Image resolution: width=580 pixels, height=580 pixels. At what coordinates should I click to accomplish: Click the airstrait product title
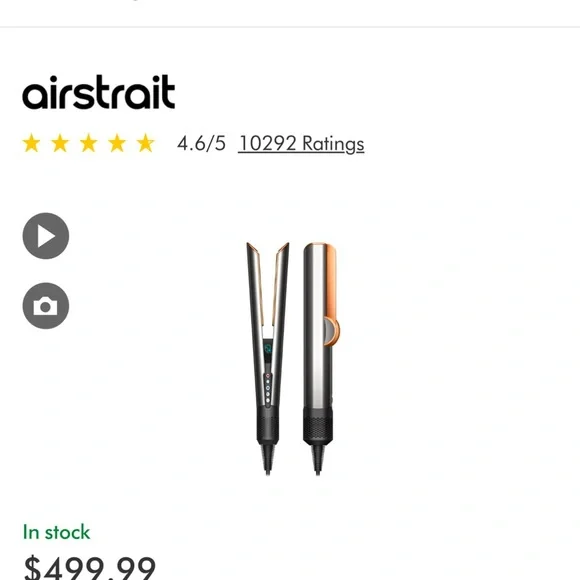[x=98, y=92]
